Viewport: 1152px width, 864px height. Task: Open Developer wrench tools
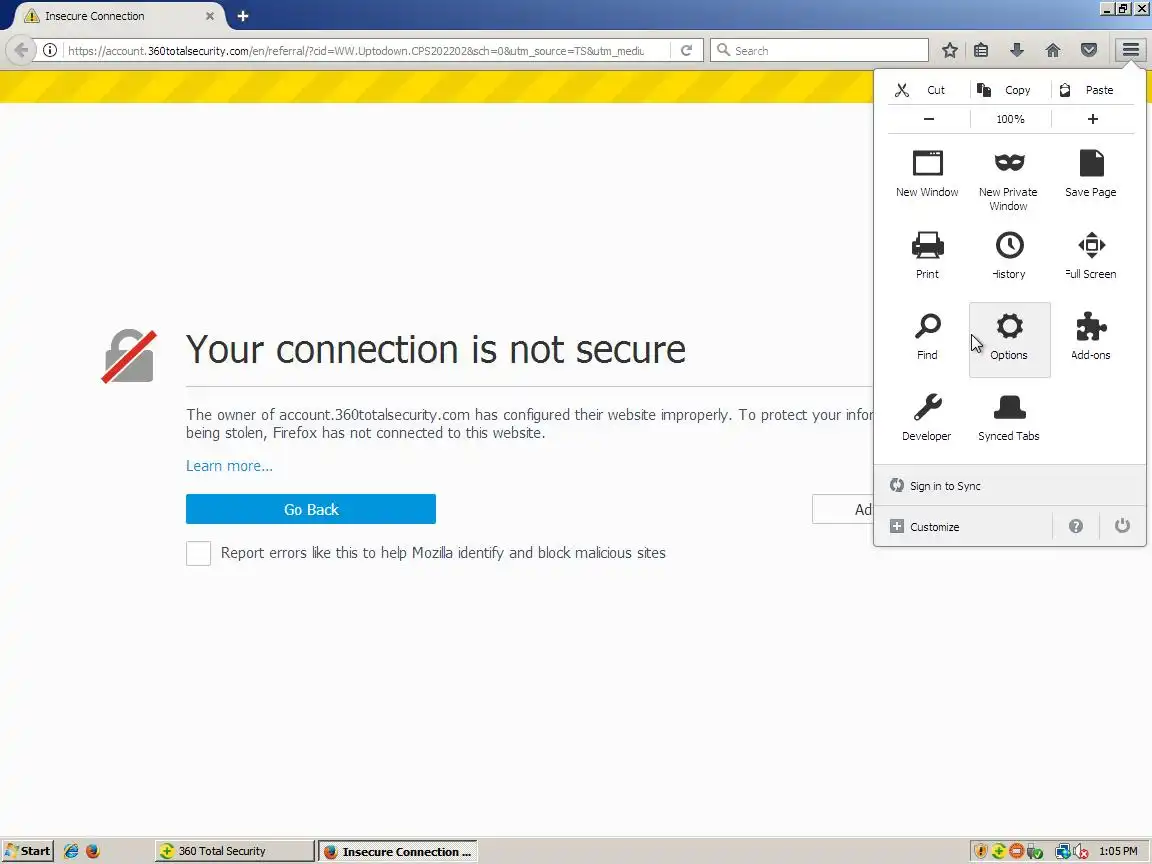click(x=926, y=418)
